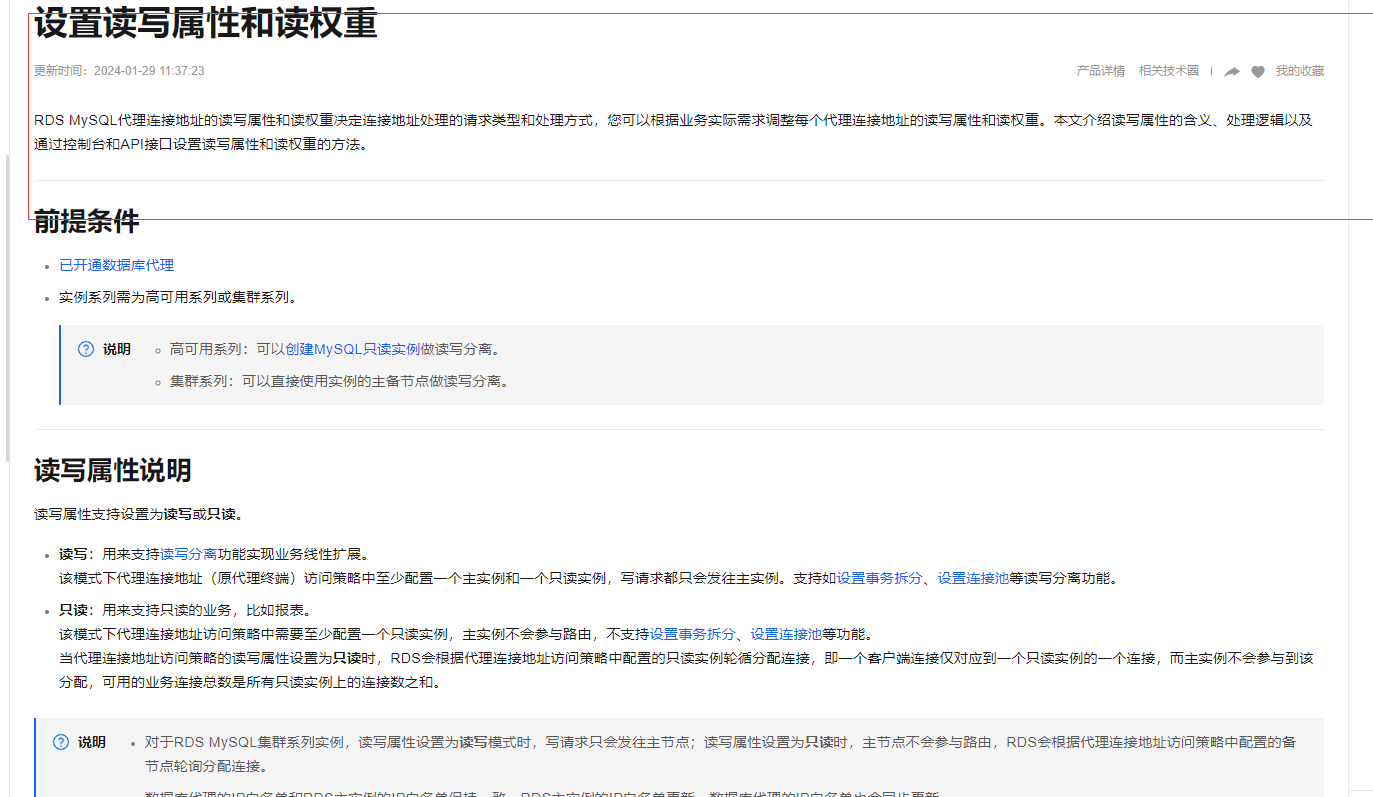Go to 我的收藏
This screenshot has width=1373, height=797.
click(1299, 71)
